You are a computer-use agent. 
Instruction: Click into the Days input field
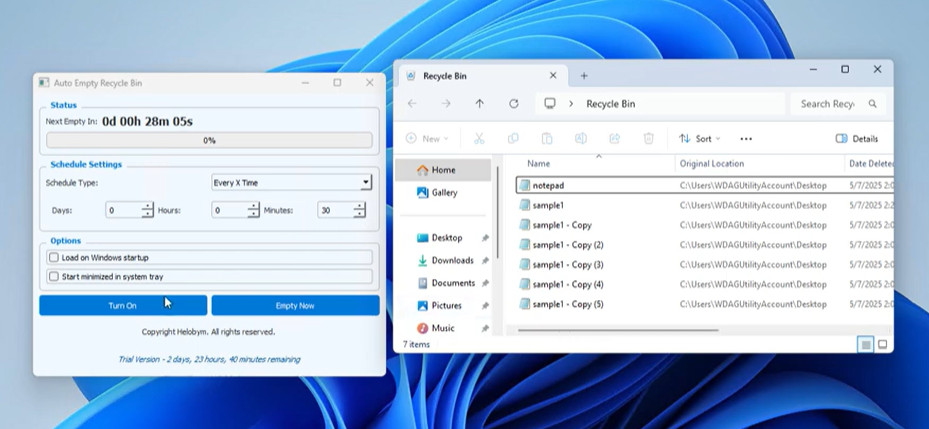pyautogui.click(x=123, y=210)
